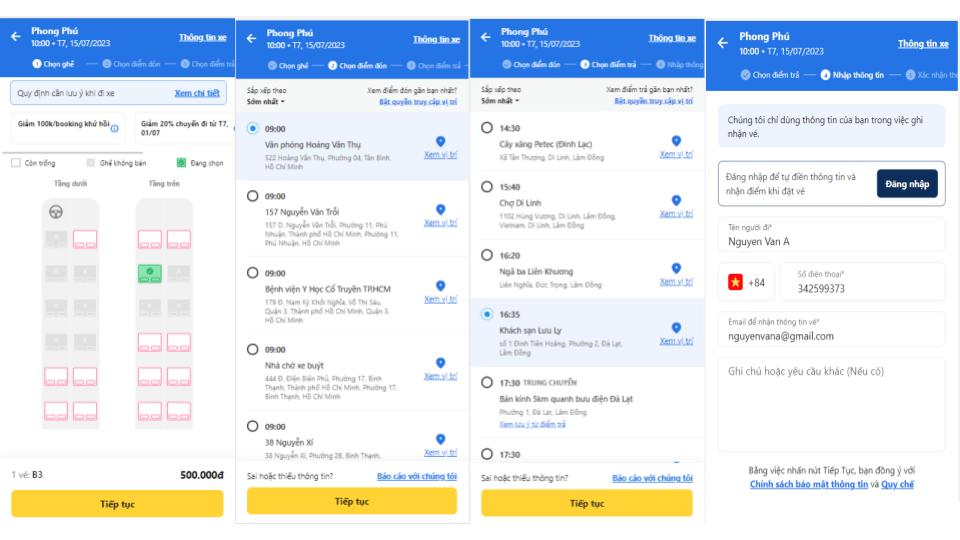Viewport: 960px width, 540px height.
Task: Go back using the arrow on the Chọn ghế screen
Action: [15, 37]
